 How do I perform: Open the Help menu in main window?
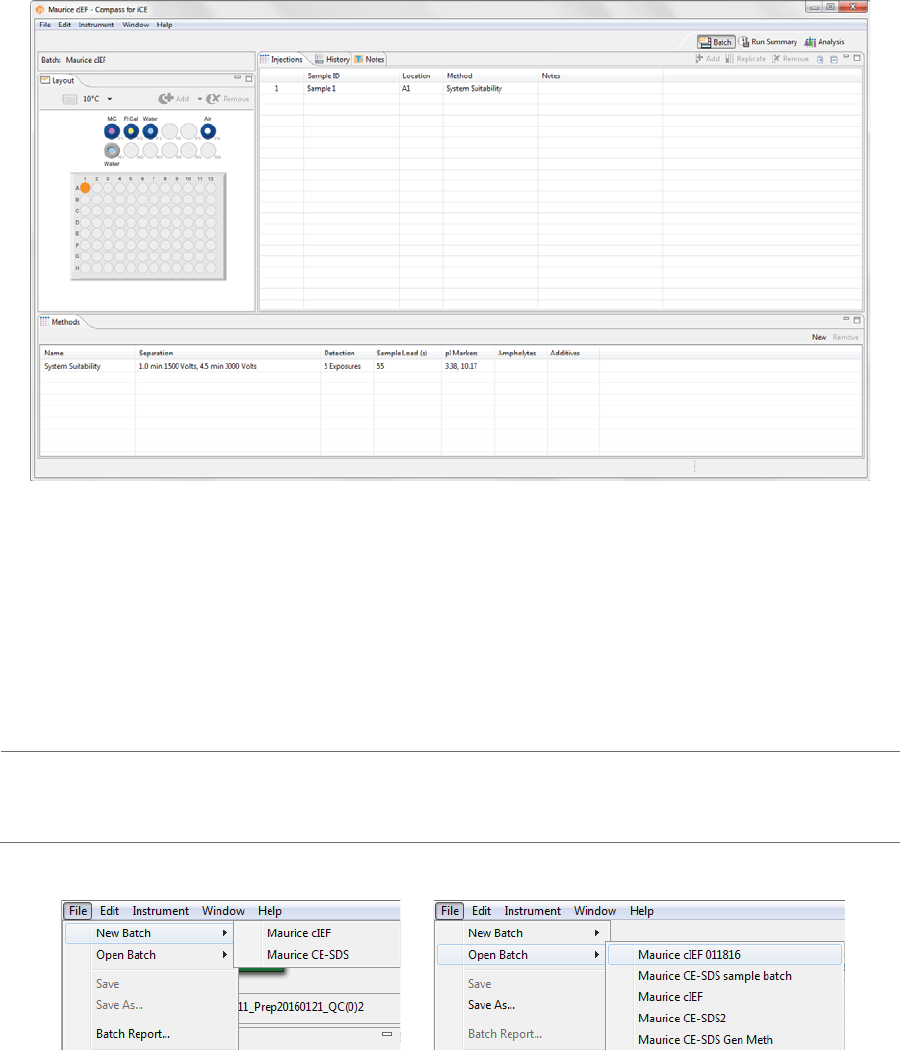click(164, 25)
